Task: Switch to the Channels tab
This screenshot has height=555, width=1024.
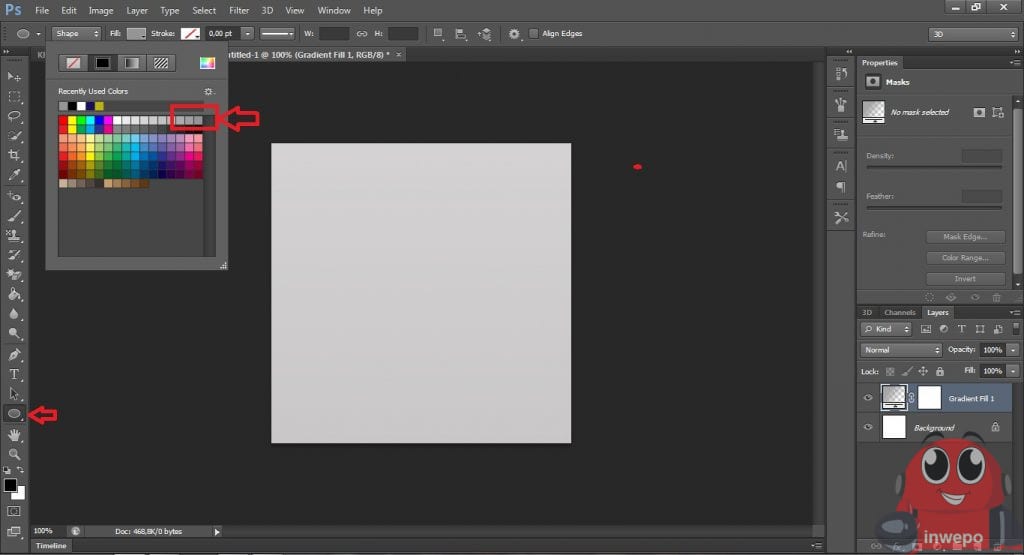Action: (899, 313)
